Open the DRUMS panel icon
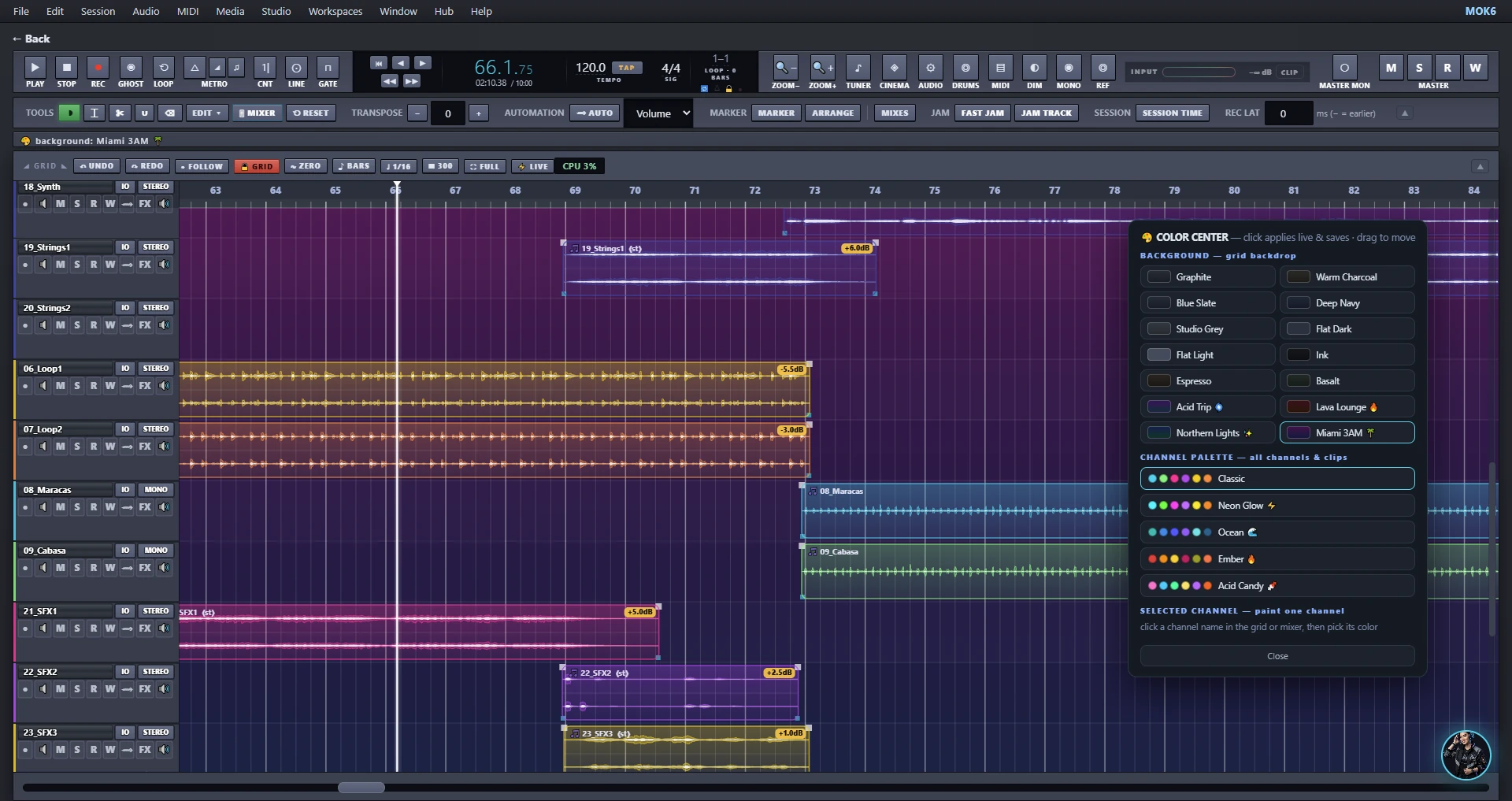Viewport: 1512px width, 801px height. (965, 69)
